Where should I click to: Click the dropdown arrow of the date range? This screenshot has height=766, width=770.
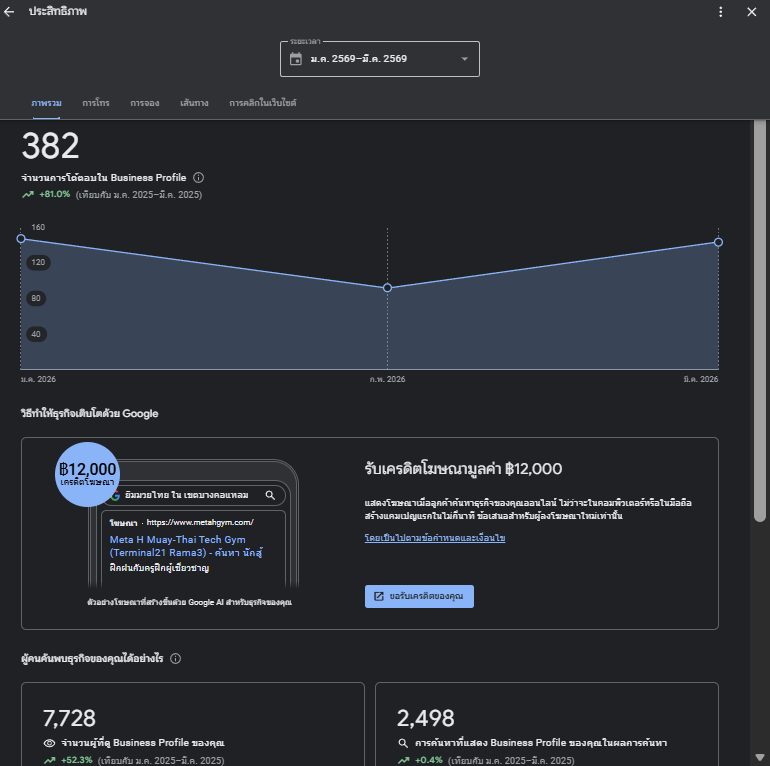464,59
